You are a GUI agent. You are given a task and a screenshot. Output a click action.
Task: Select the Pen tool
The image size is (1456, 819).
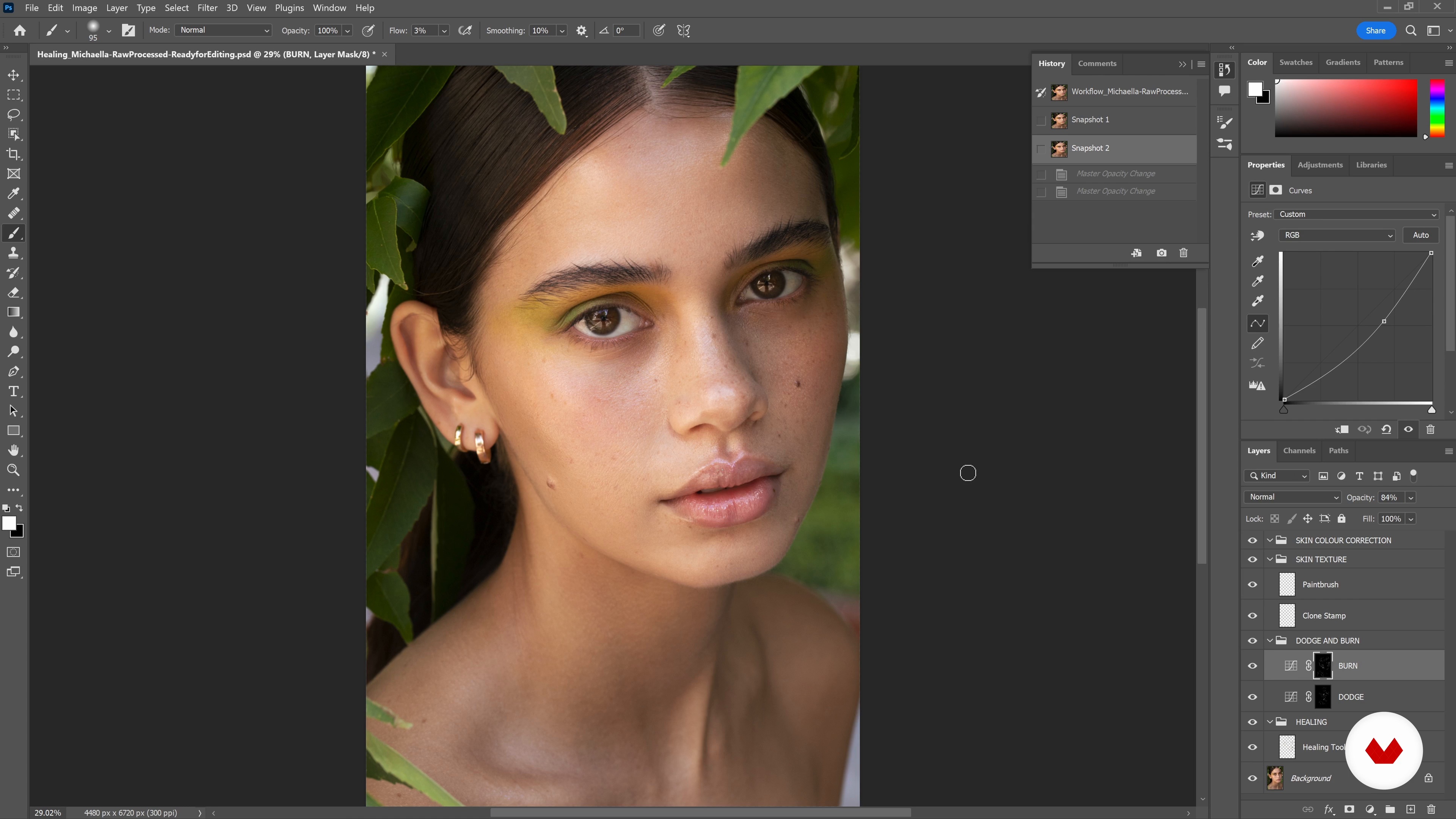(x=14, y=371)
